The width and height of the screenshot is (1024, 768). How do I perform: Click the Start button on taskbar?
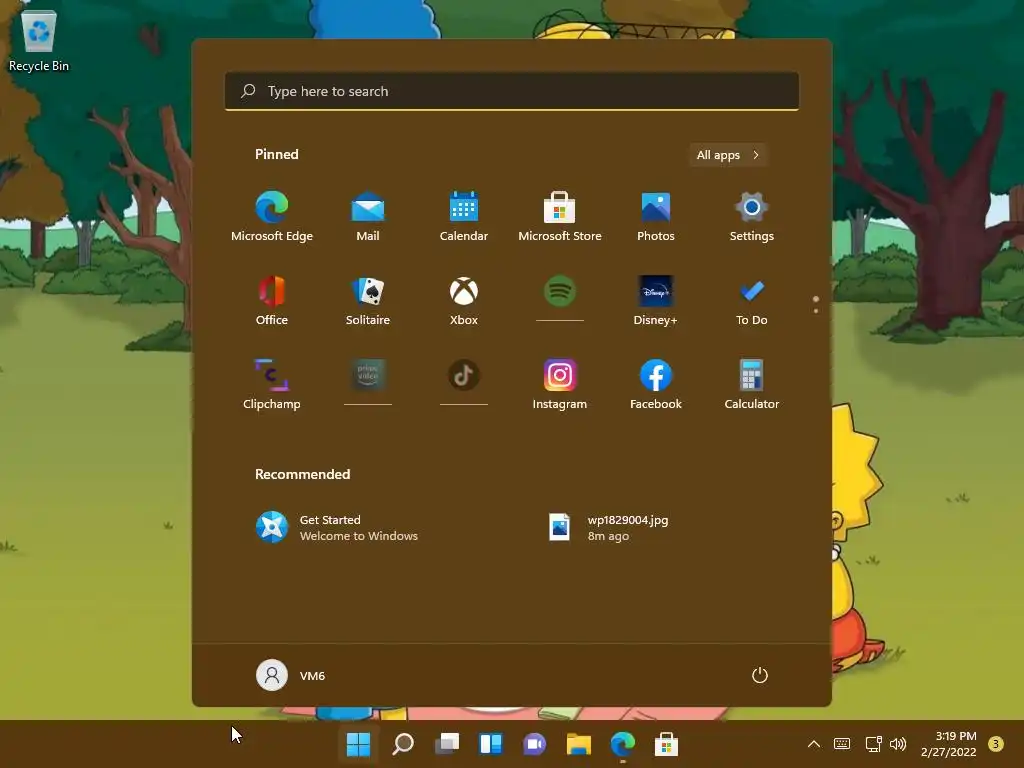point(358,744)
